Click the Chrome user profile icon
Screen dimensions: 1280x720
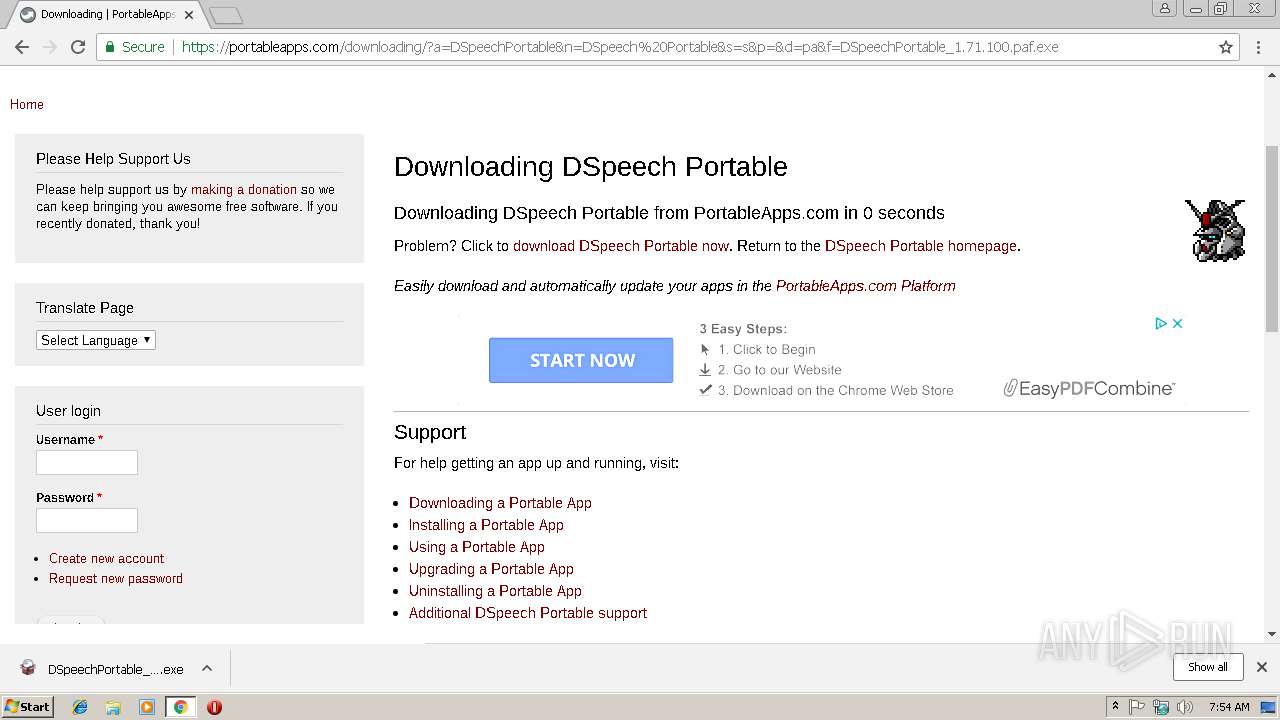click(x=1164, y=8)
